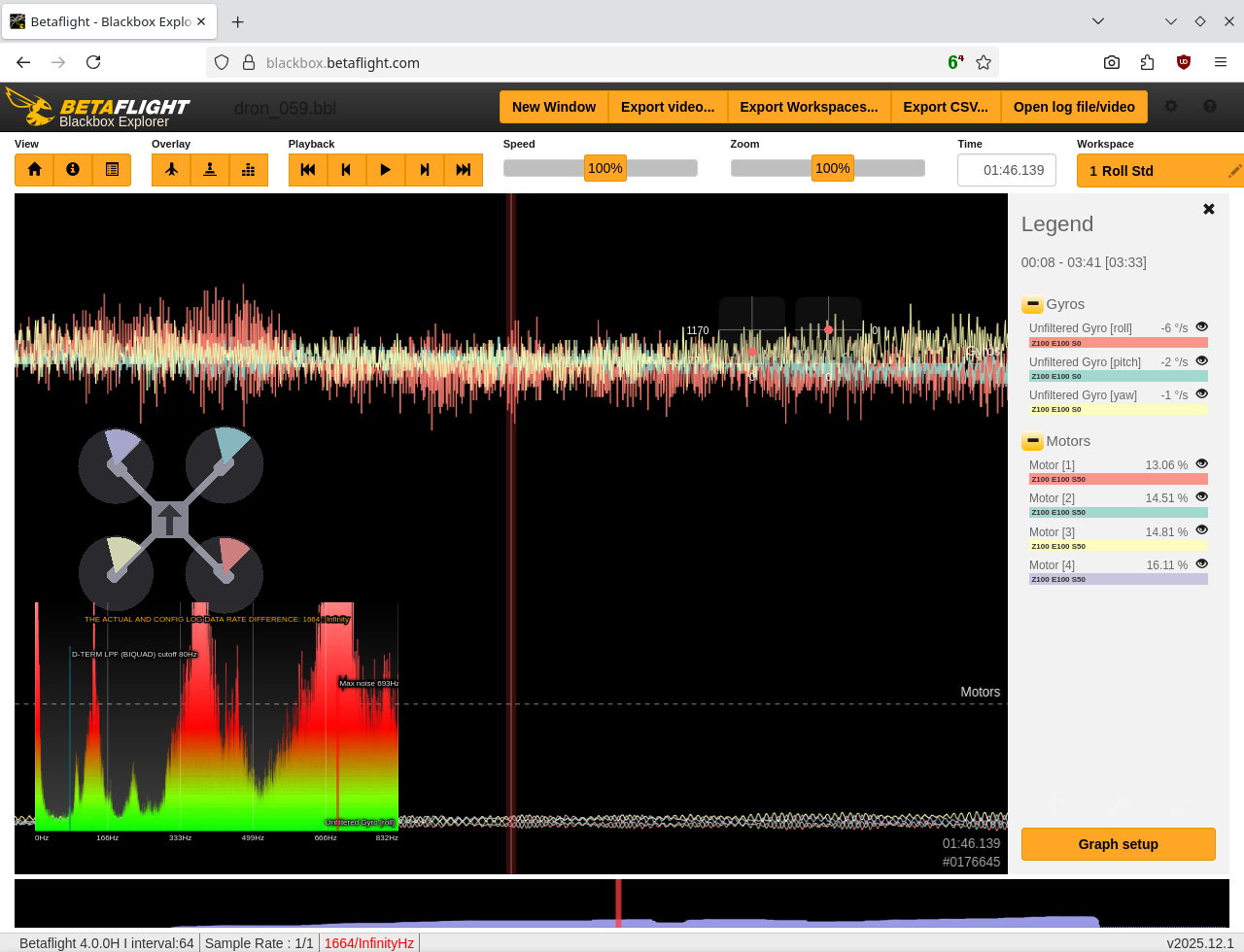Close the Legend panel
Screen dimensions: 1244x952
pyautogui.click(x=1209, y=209)
